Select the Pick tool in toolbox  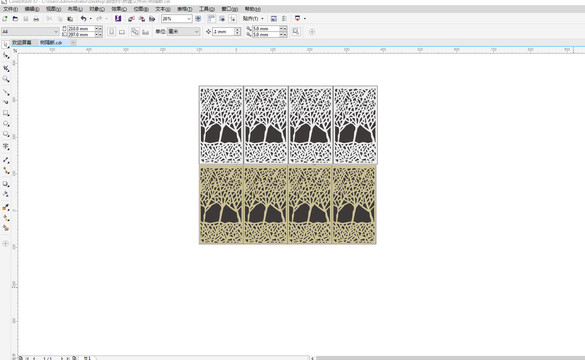click(6, 45)
